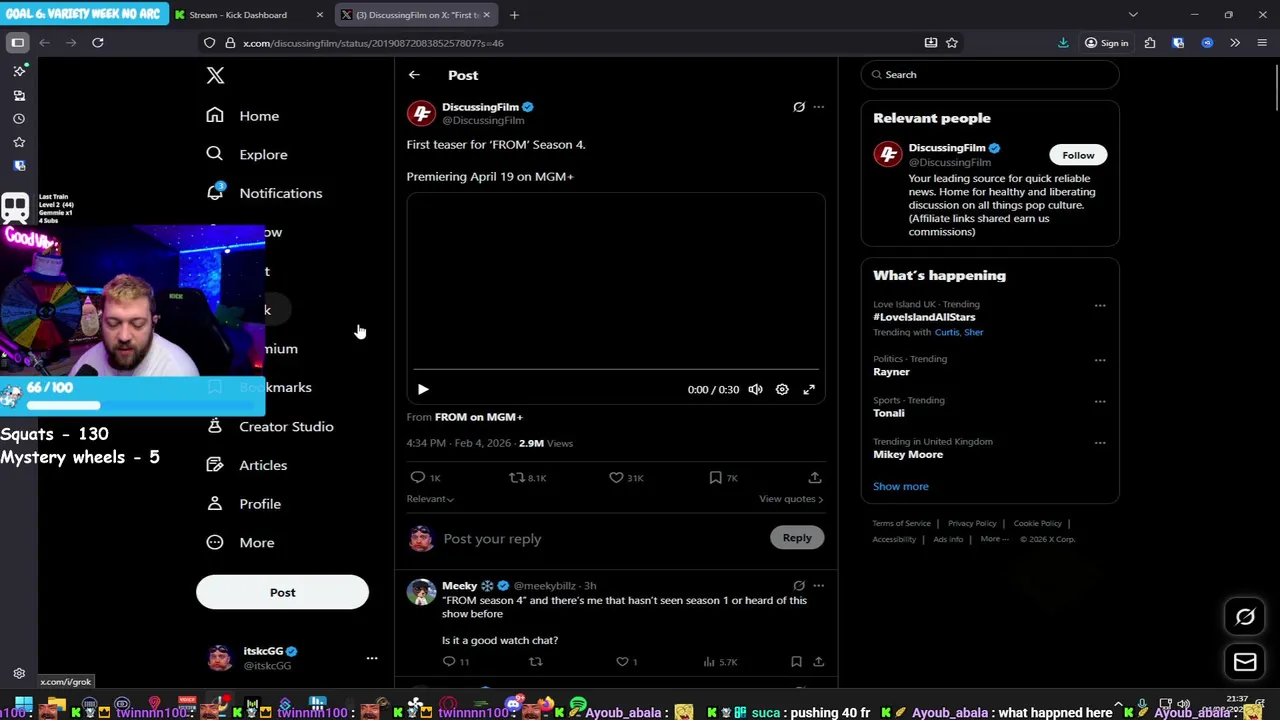Open the Mikey Moore trend
The height and width of the screenshot is (720, 1280).
pos(908,455)
